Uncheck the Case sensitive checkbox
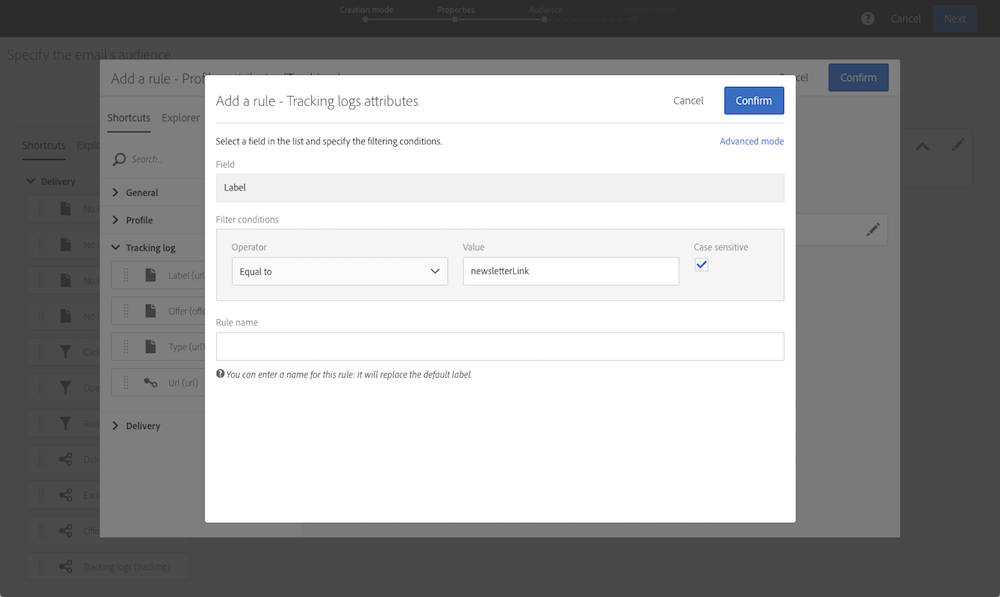 (701, 265)
